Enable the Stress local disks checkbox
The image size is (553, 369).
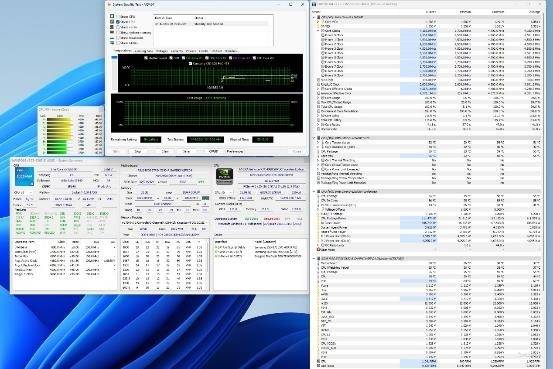(118, 38)
